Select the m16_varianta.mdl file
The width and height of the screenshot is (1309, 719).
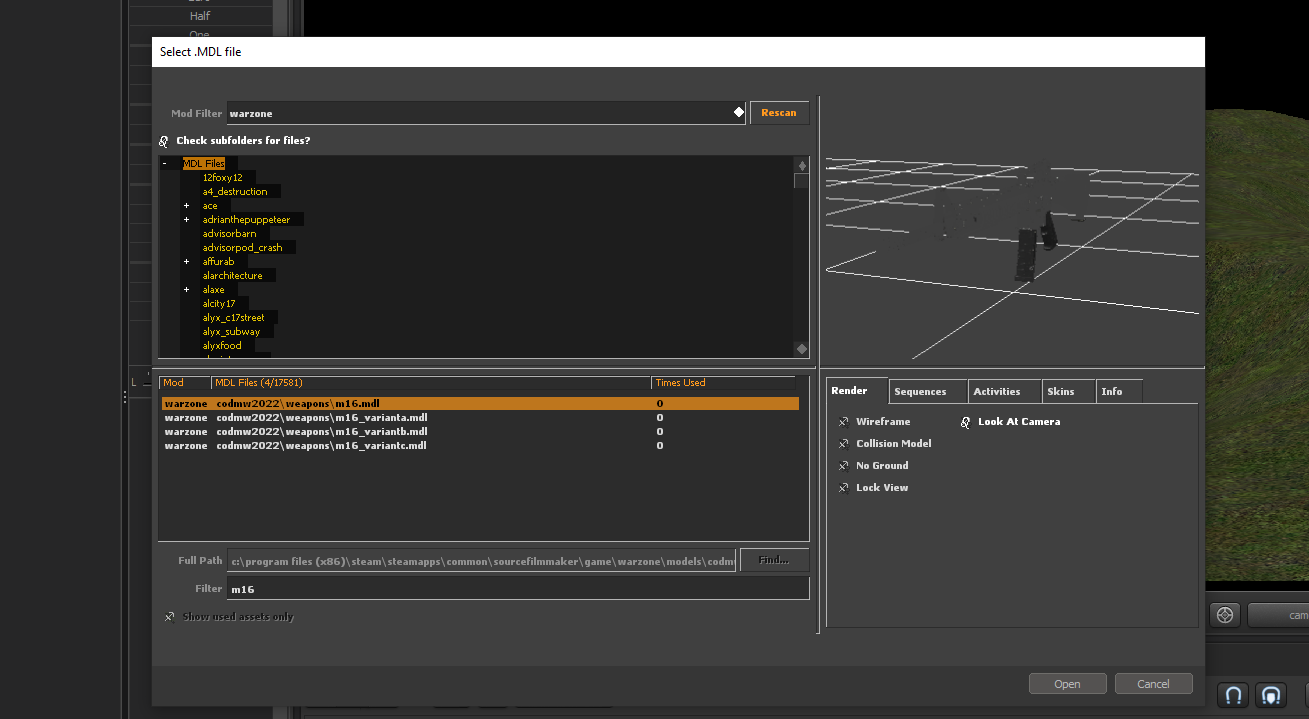pos(480,417)
